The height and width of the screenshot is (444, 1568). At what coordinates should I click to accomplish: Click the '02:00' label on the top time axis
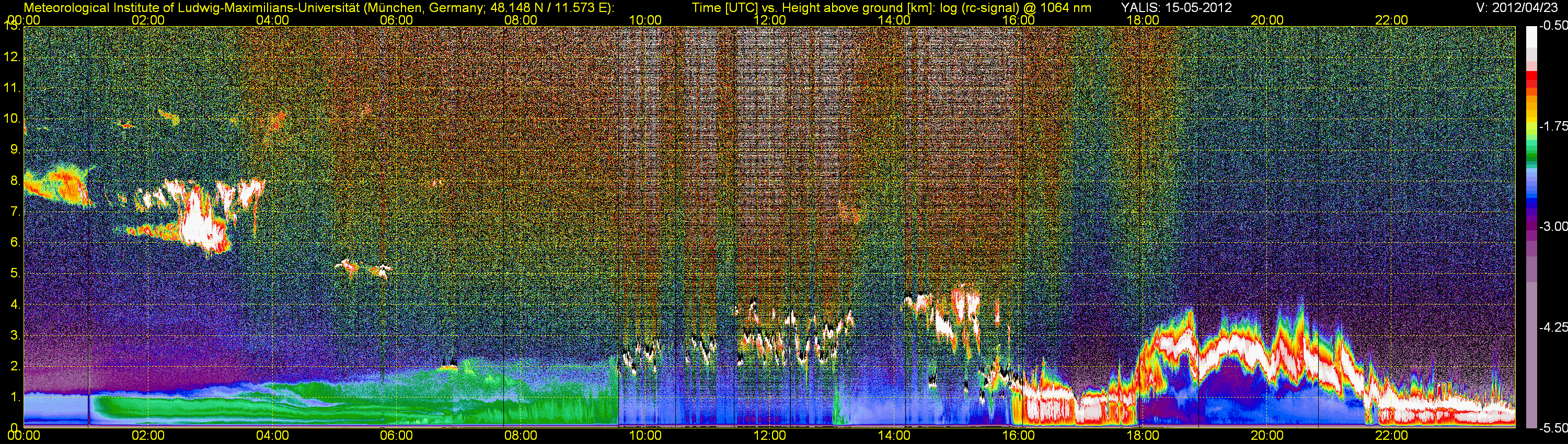(x=148, y=20)
